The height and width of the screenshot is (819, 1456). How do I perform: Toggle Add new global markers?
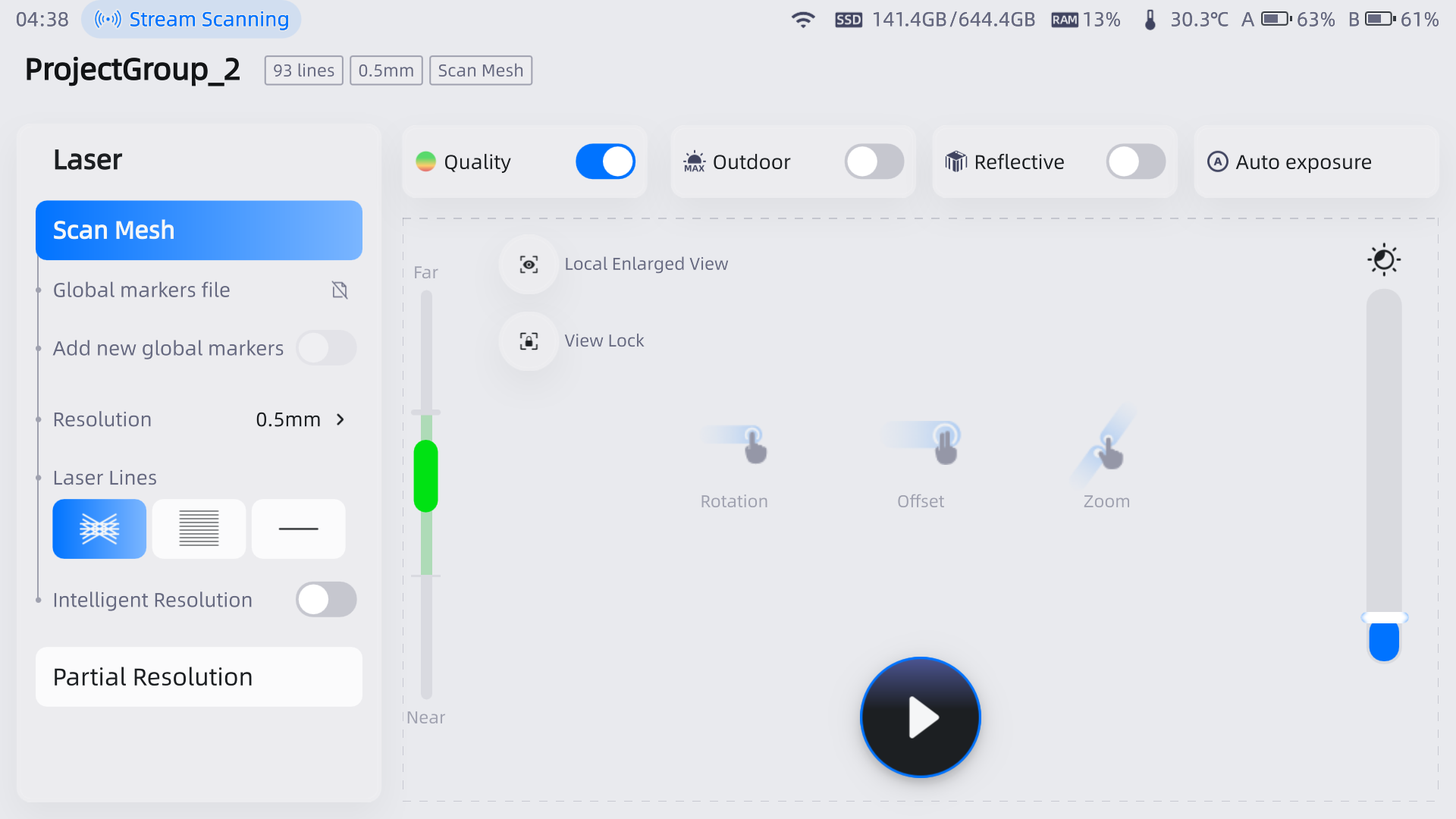click(x=326, y=348)
